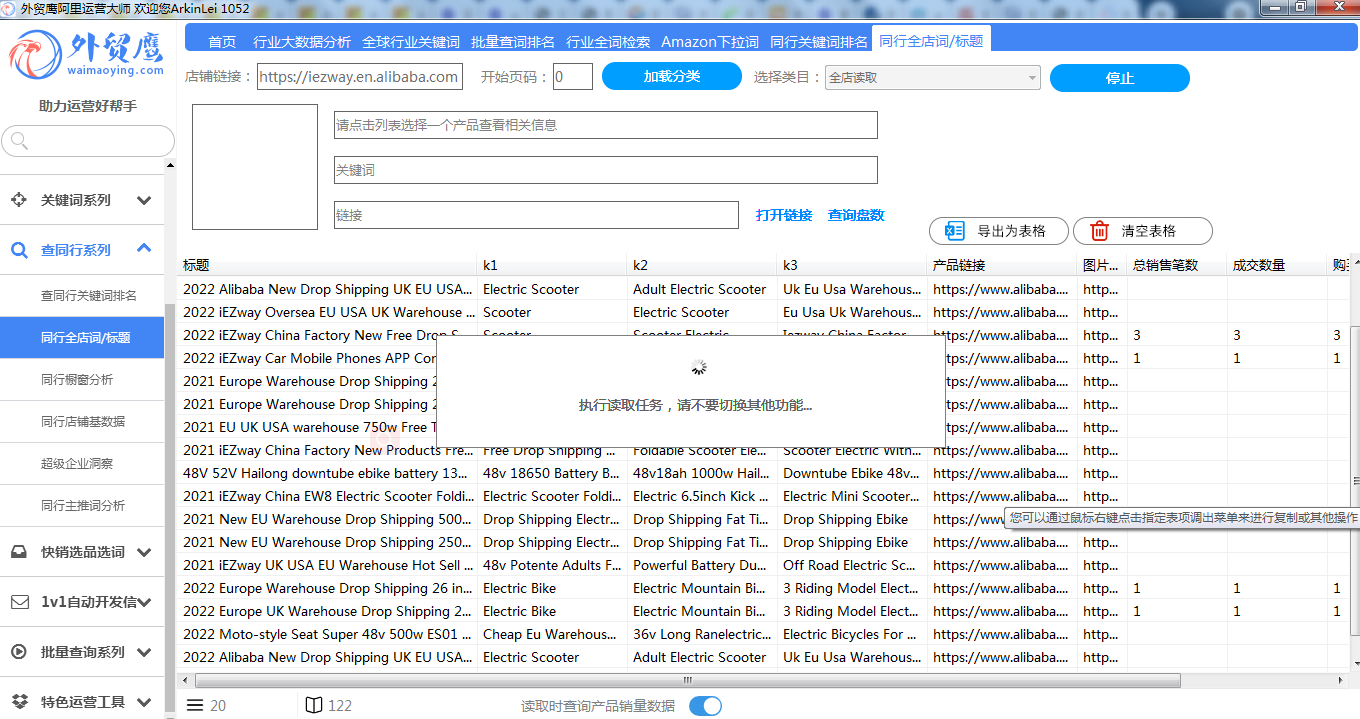Click the 查询盘数 link
This screenshot has height=719, width=1360.
pos(856,215)
